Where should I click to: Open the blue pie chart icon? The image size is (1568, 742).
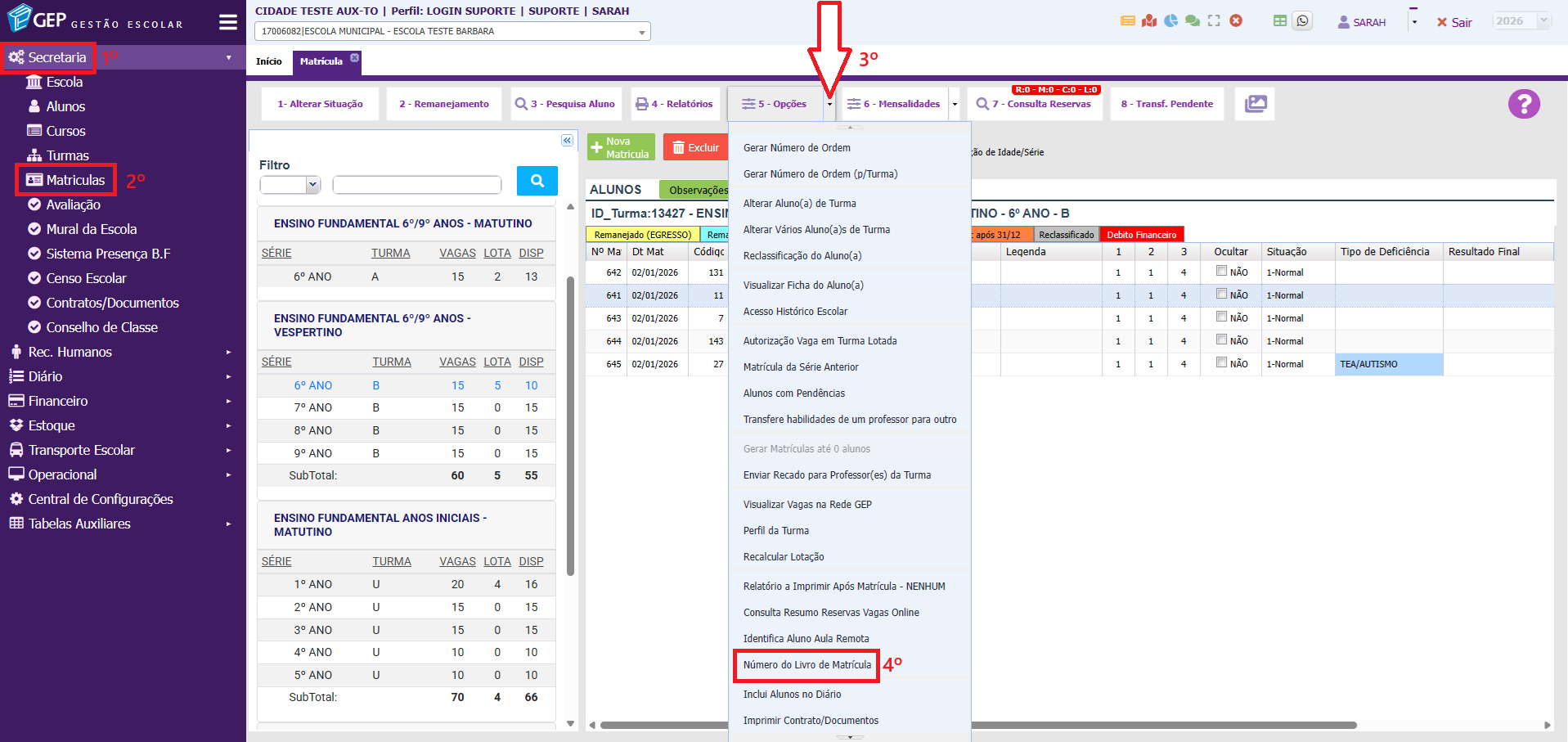1171,21
